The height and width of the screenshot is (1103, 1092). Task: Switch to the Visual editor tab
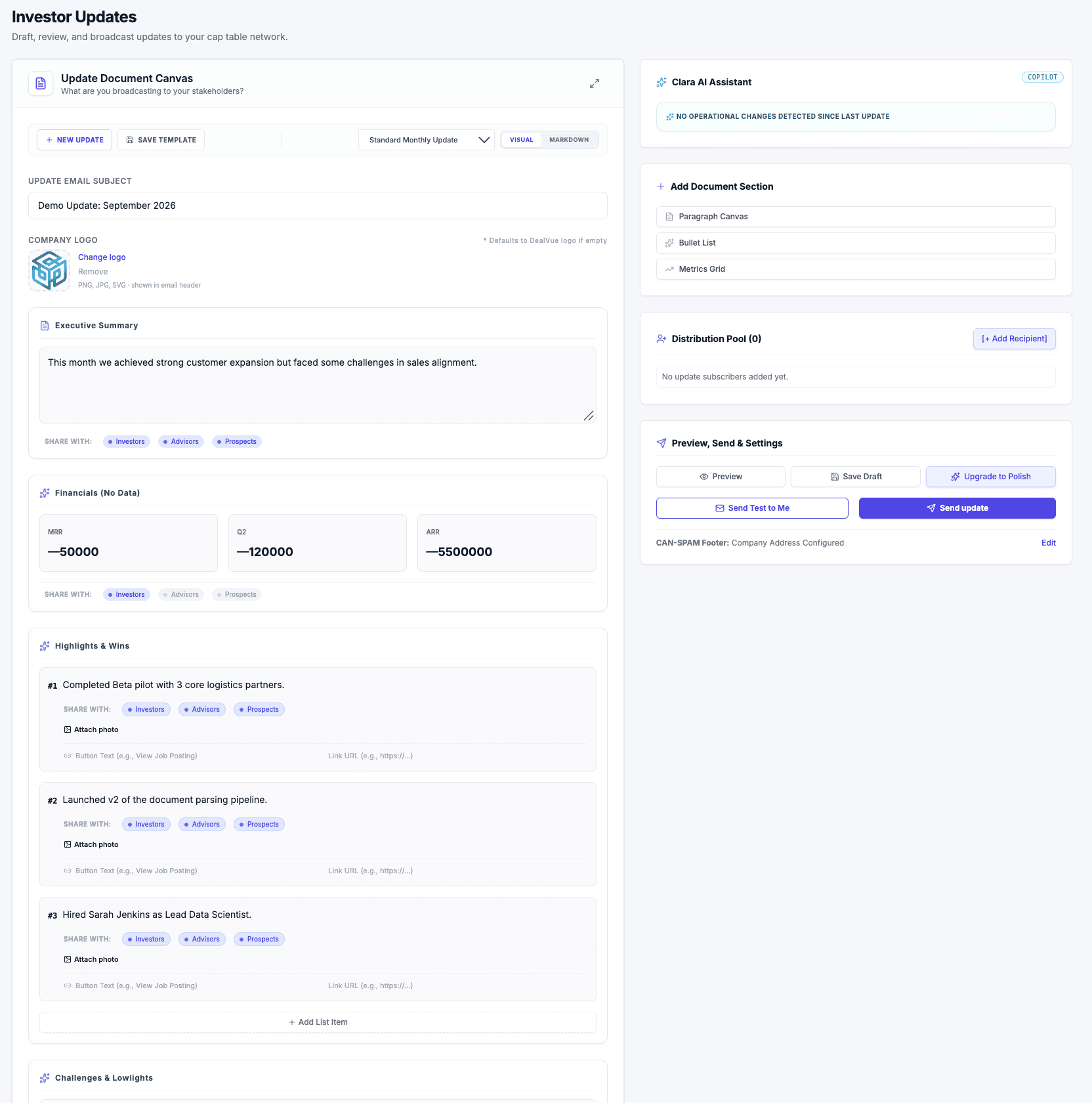coord(522,140)
